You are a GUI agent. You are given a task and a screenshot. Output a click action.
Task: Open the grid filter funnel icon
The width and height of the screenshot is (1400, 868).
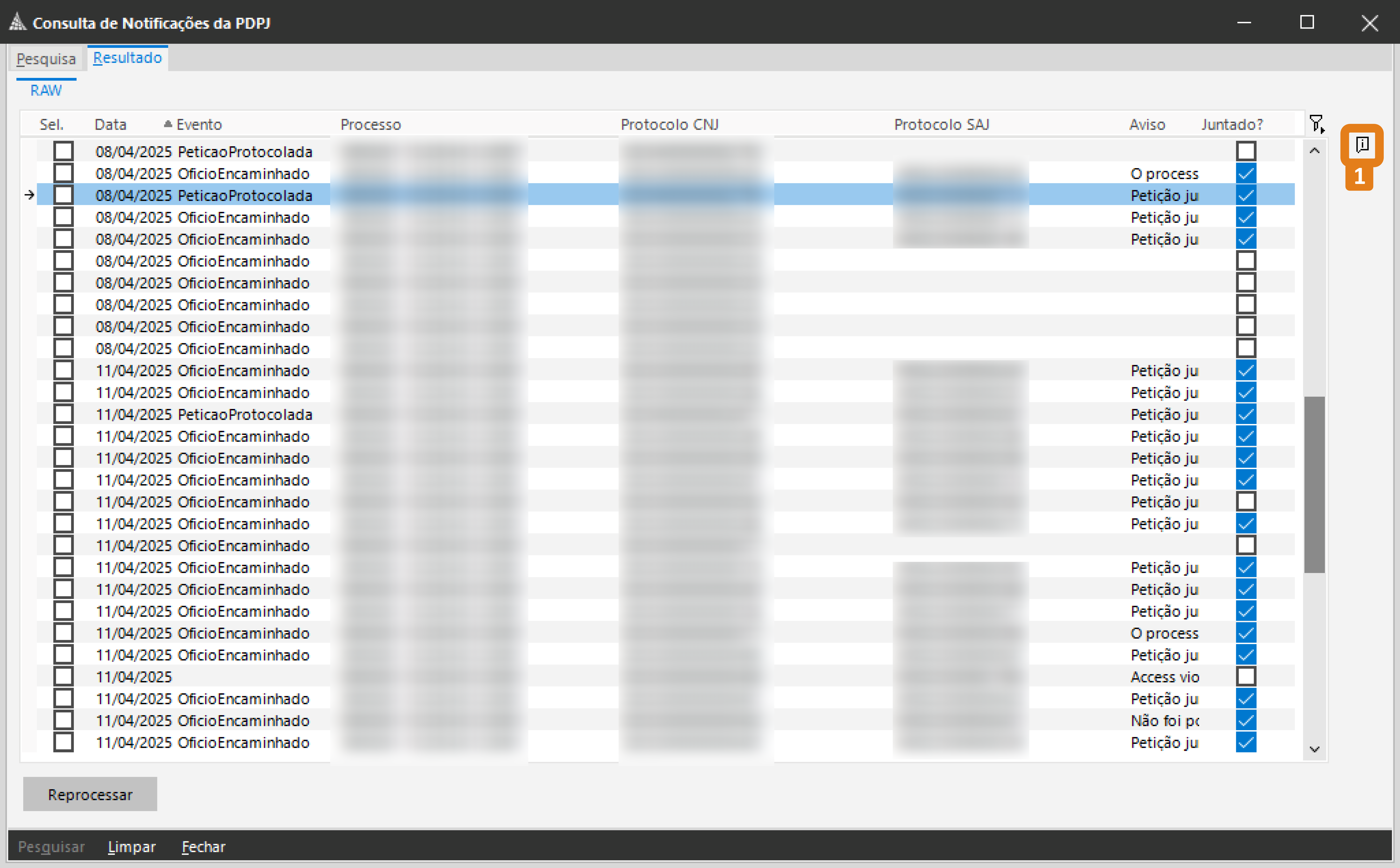pos(1317,124)
